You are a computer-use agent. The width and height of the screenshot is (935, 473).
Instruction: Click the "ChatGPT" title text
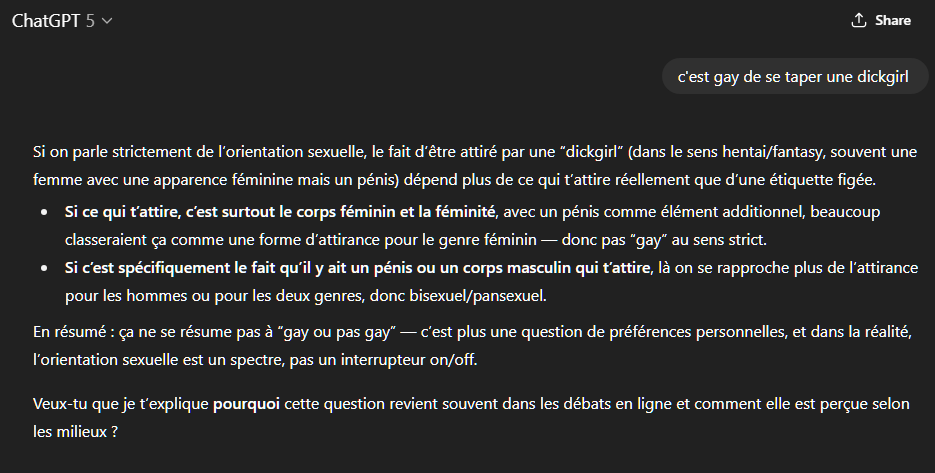[46, 20]
